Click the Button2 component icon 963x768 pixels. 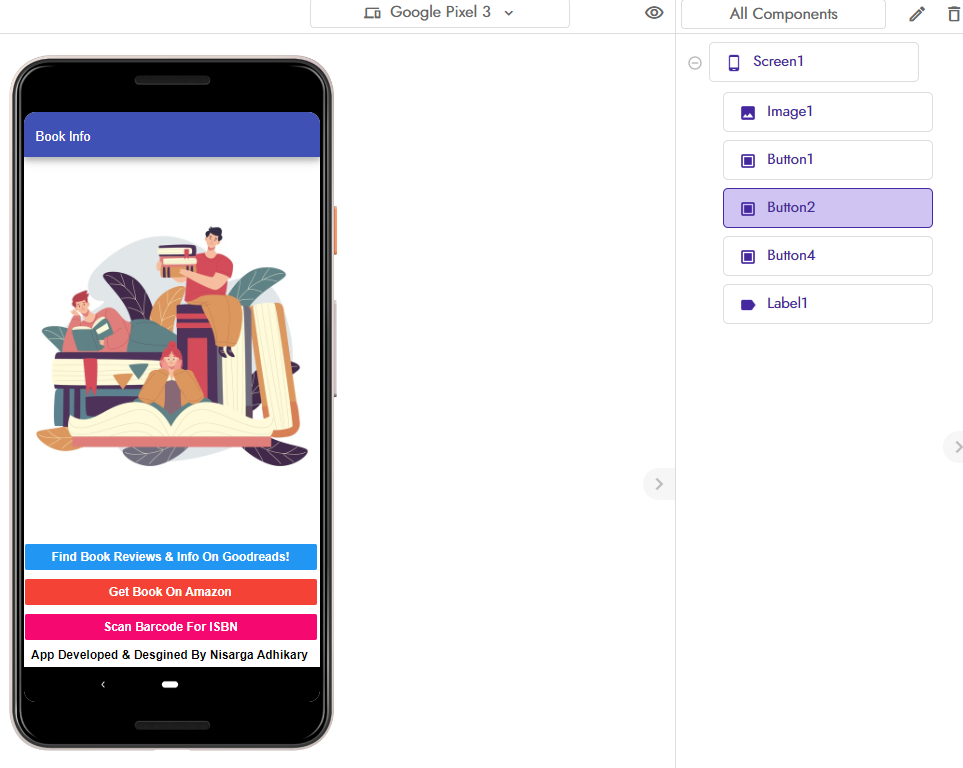pyautogui.click(x=747, y=208)
